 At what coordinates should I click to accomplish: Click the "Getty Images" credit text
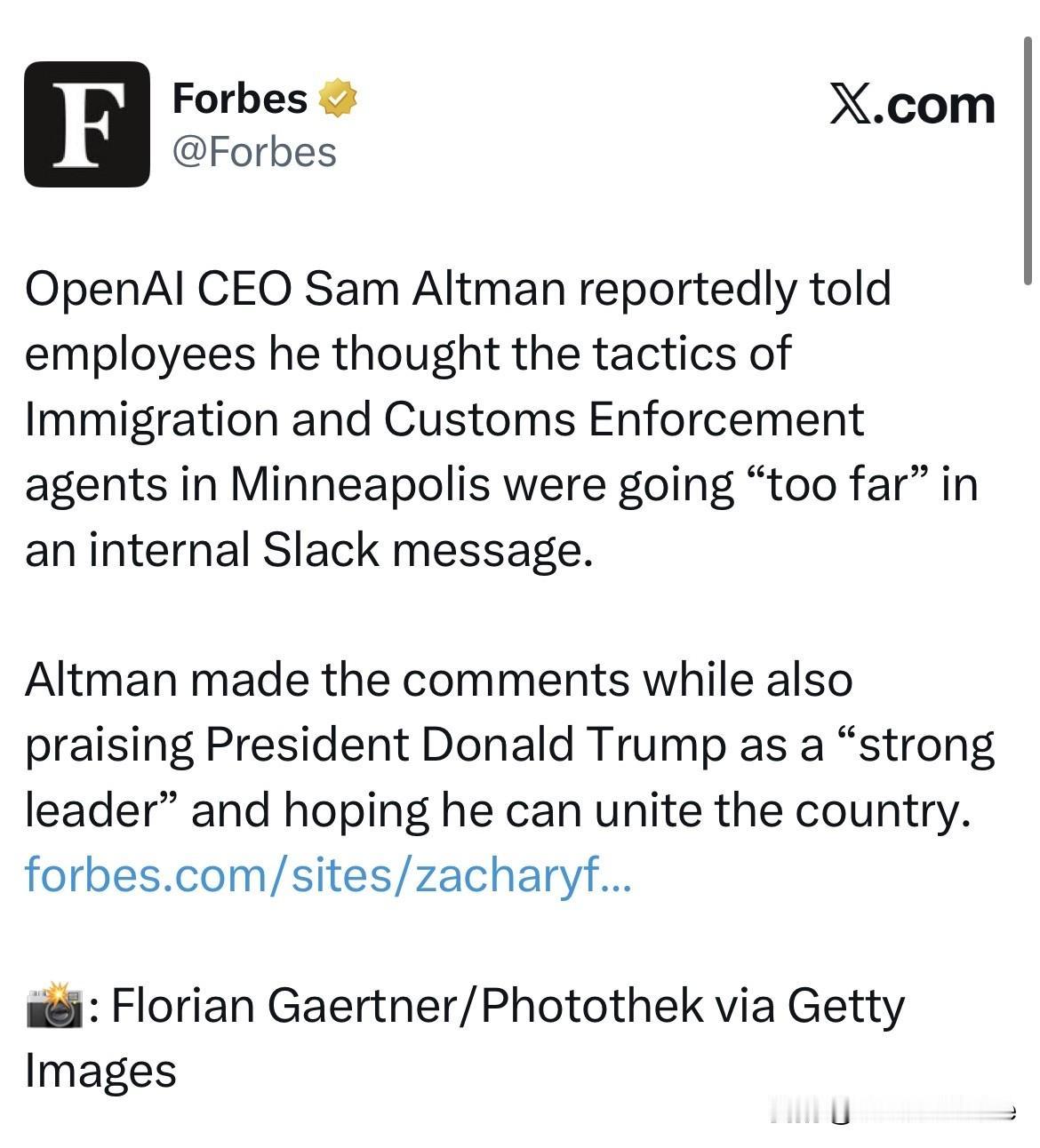click(x=844, y=1007)
